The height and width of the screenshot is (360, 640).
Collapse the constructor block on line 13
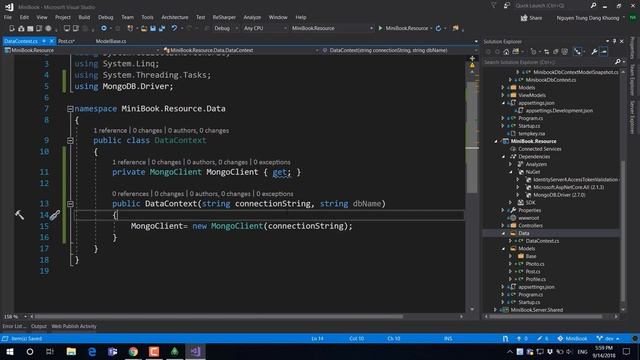(x=70, y=204)
